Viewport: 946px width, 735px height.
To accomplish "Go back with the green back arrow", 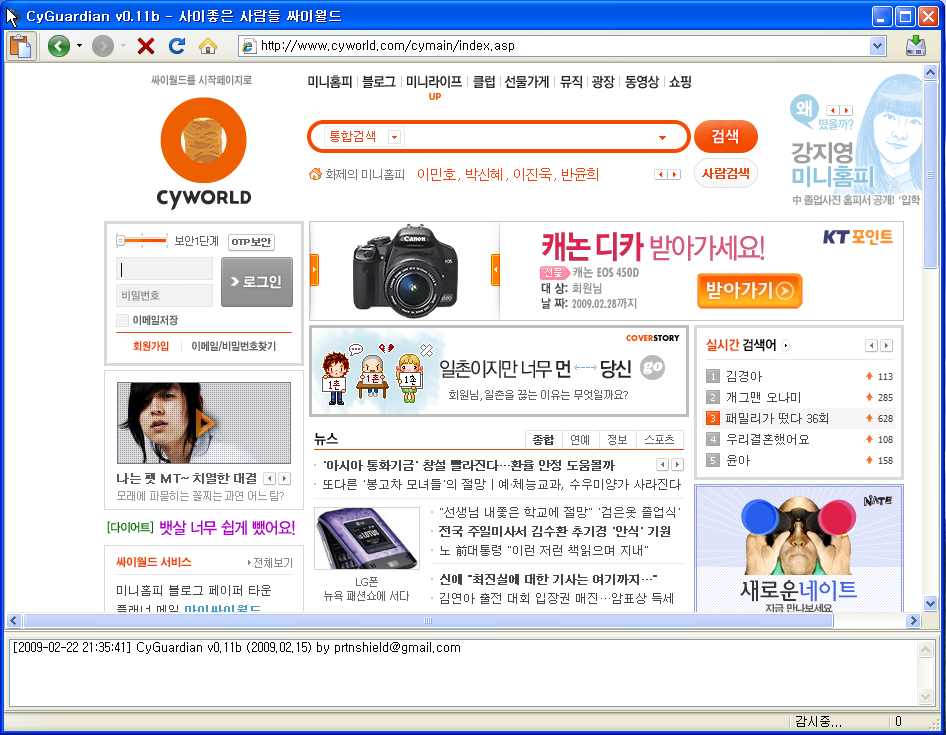I will (x=59, y=46).
